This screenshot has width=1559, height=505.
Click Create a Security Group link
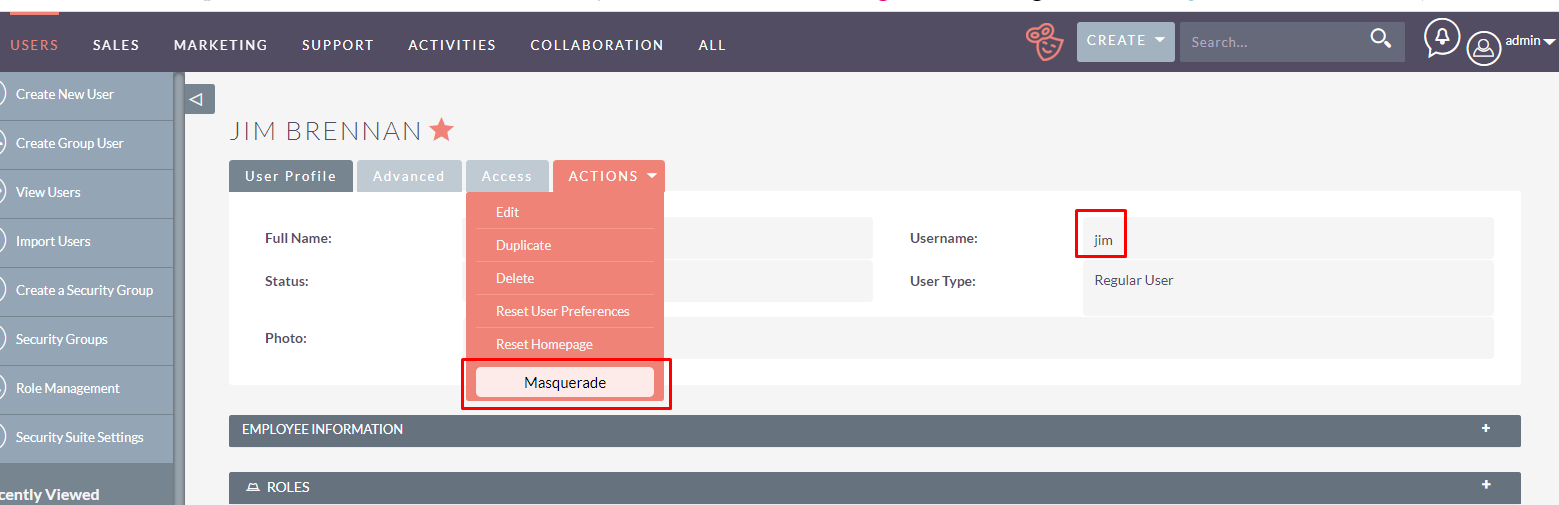85,290
